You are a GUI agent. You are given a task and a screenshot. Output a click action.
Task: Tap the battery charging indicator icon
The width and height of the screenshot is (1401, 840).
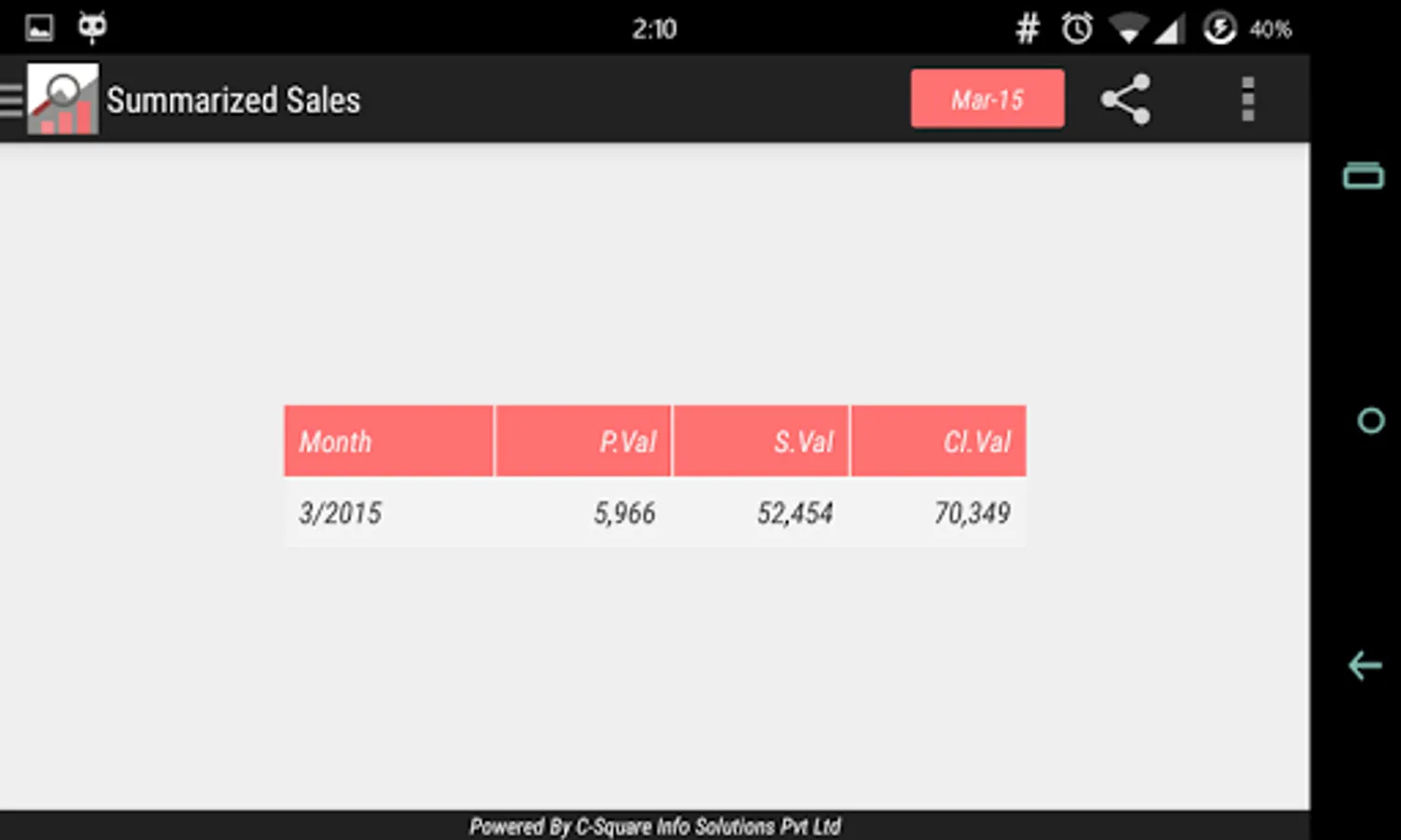(1219, 29)
